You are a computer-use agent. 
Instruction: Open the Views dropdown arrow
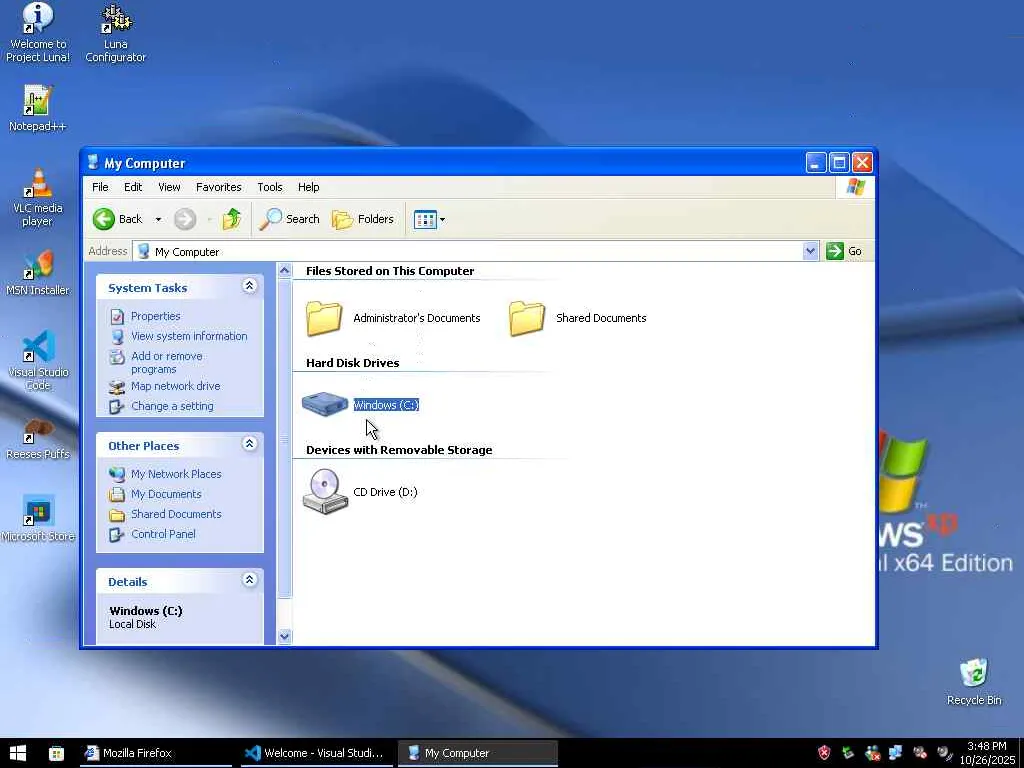442,219
